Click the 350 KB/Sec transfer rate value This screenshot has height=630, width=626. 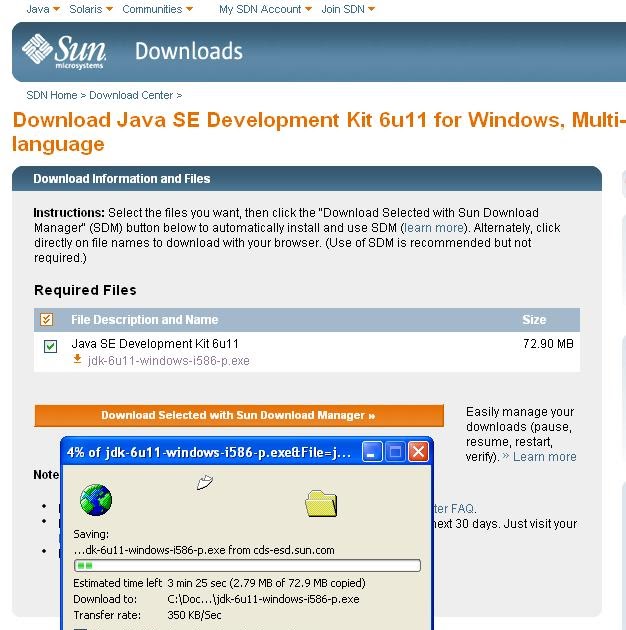(x=194, y=615)
